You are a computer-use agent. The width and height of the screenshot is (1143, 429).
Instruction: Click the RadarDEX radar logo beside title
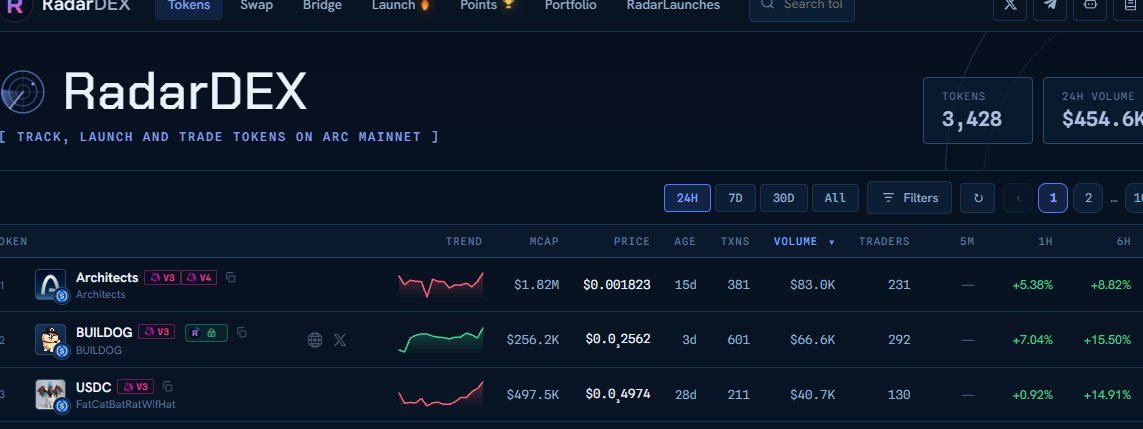pyautogui.click(x=22, y=93)
